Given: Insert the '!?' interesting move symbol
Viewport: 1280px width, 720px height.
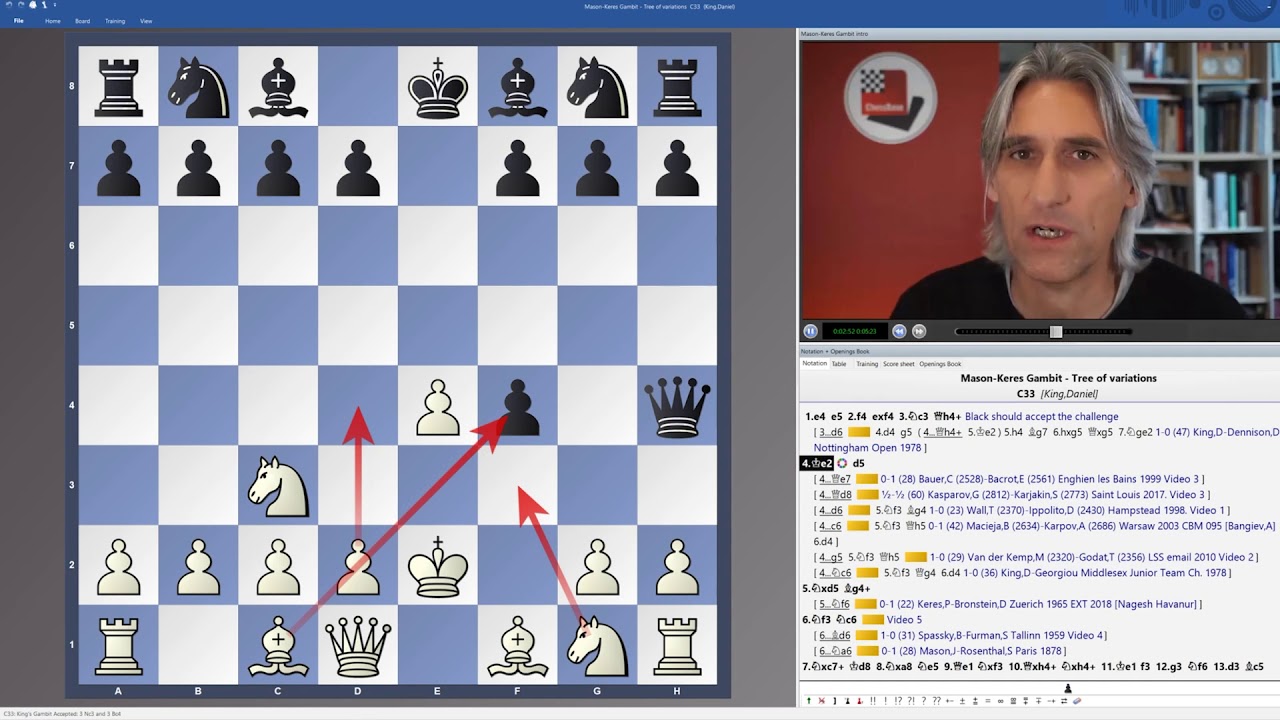Looking at the screenshot, I should pyautogui.click(x=898, y=701).
